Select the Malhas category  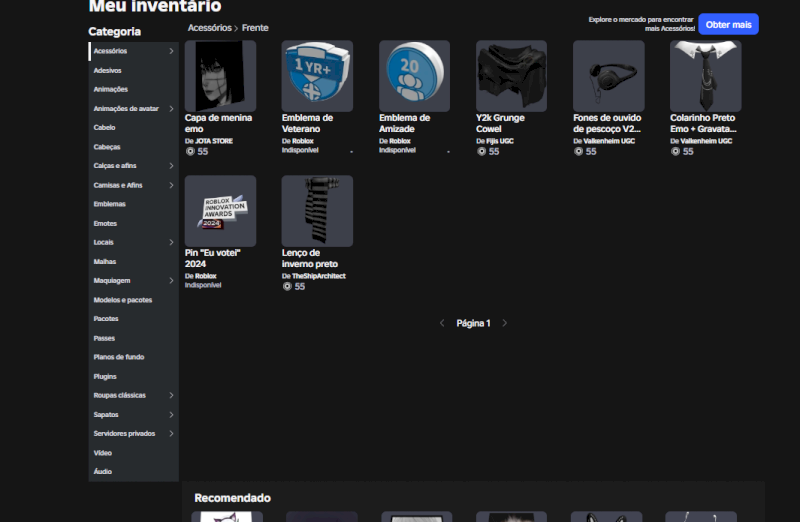coord(134,262)
